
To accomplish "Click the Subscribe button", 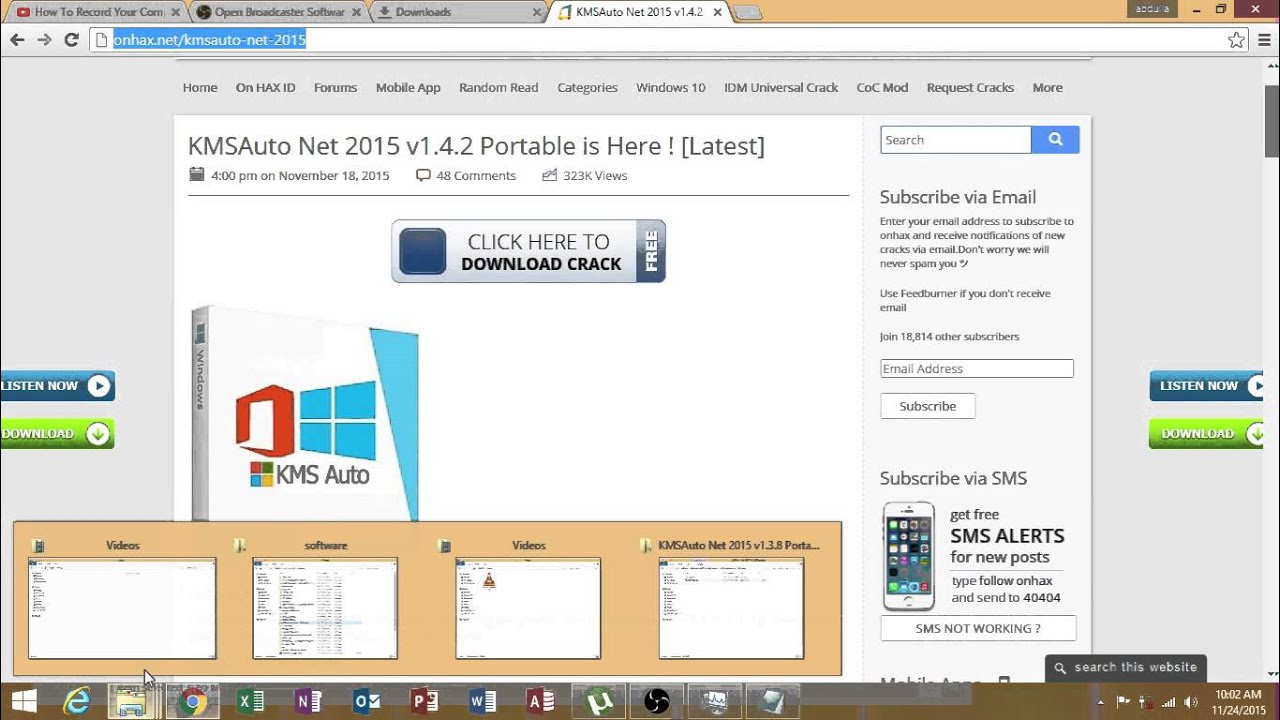I will tap(927, 406).
